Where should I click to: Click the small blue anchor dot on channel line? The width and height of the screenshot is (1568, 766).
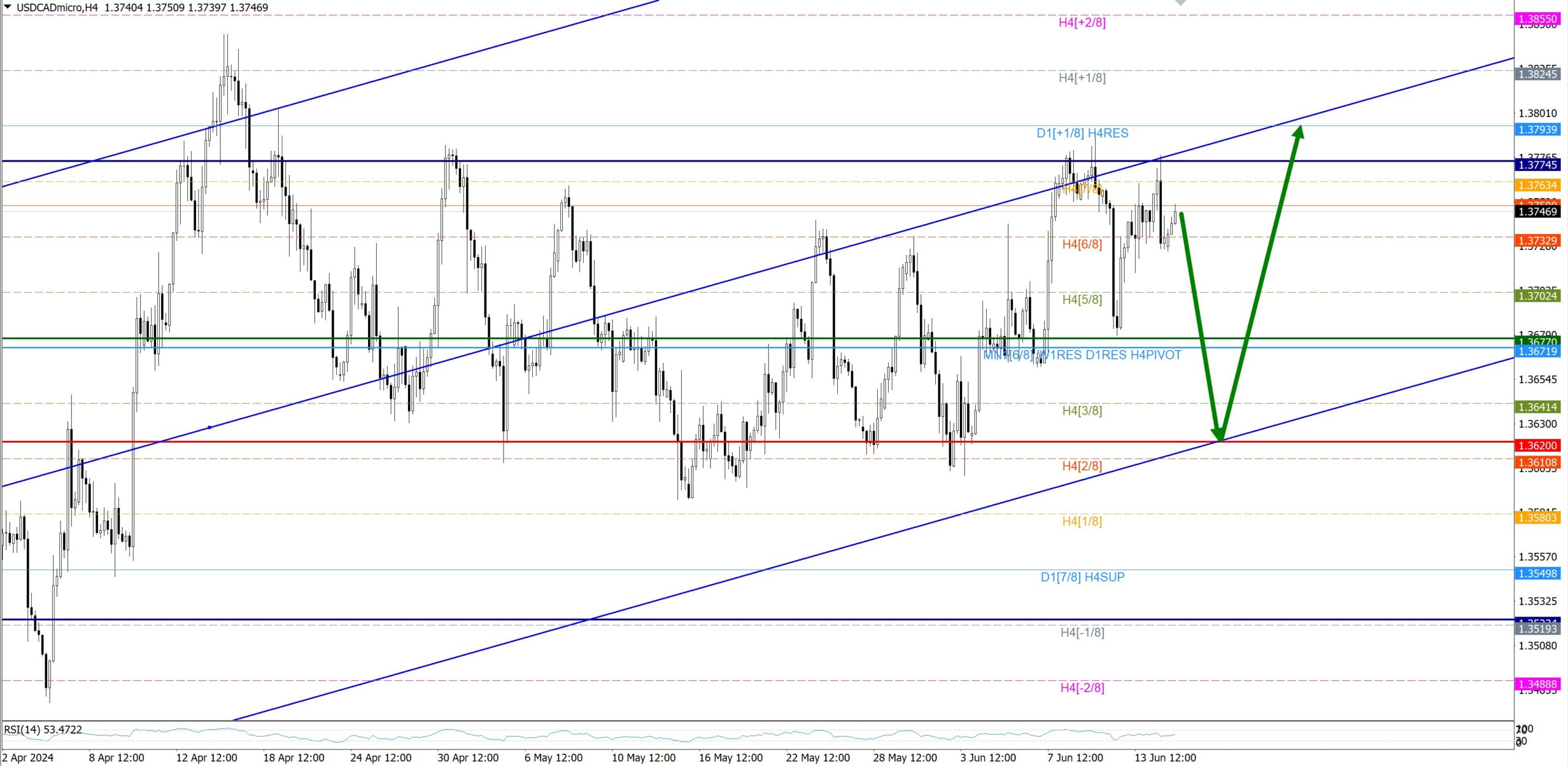coord(209,427)
